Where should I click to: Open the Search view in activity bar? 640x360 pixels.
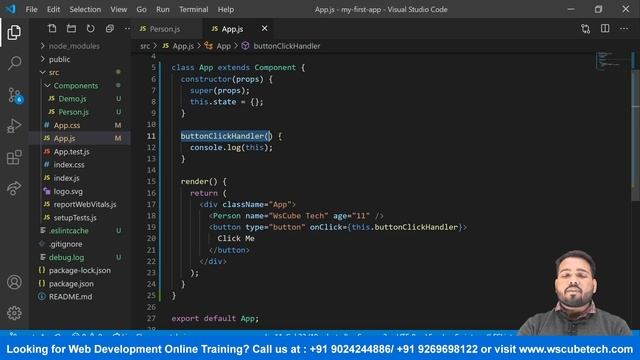coord(14,63)
